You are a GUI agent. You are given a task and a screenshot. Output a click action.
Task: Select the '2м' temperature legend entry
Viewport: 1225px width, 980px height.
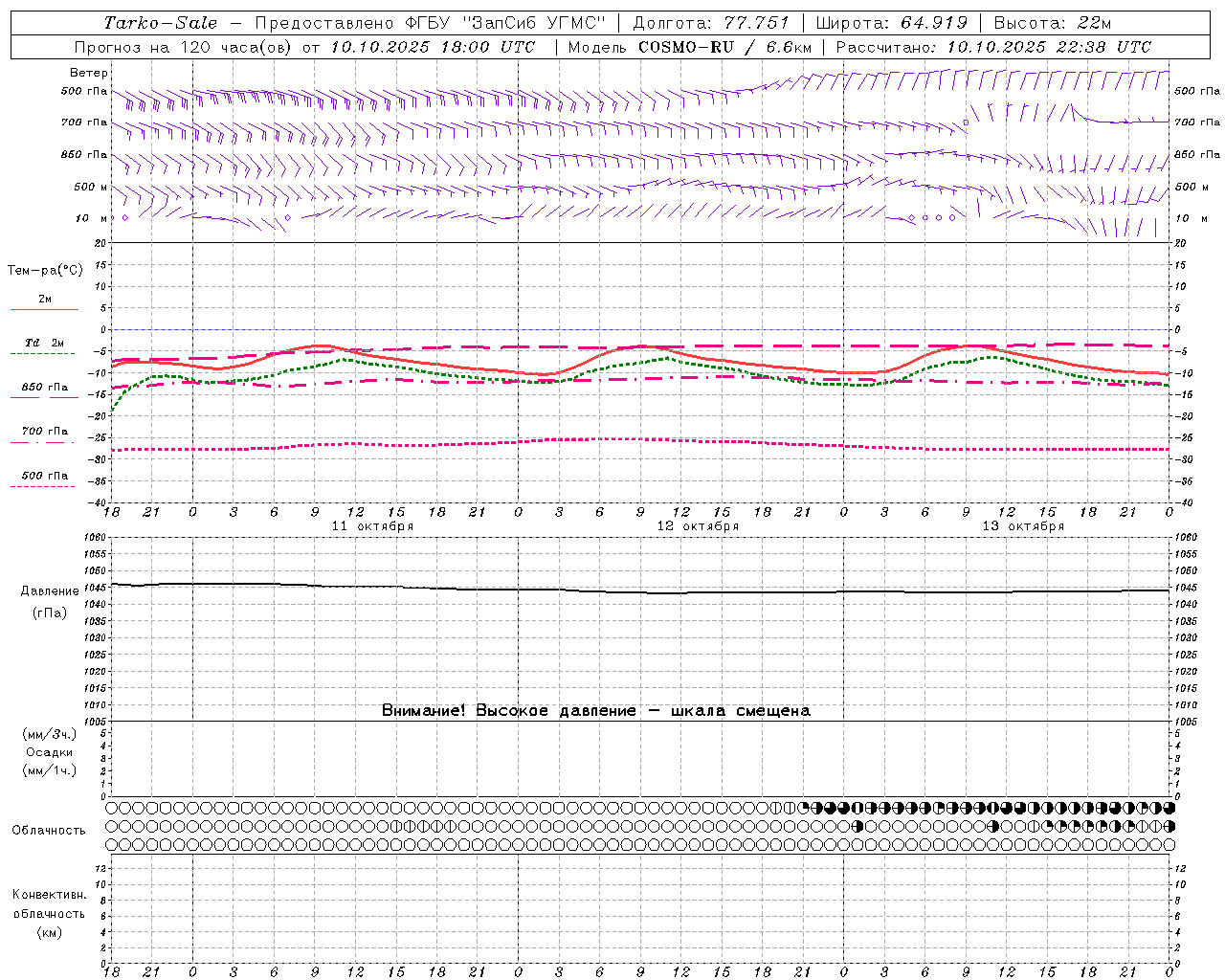point(45,300)
